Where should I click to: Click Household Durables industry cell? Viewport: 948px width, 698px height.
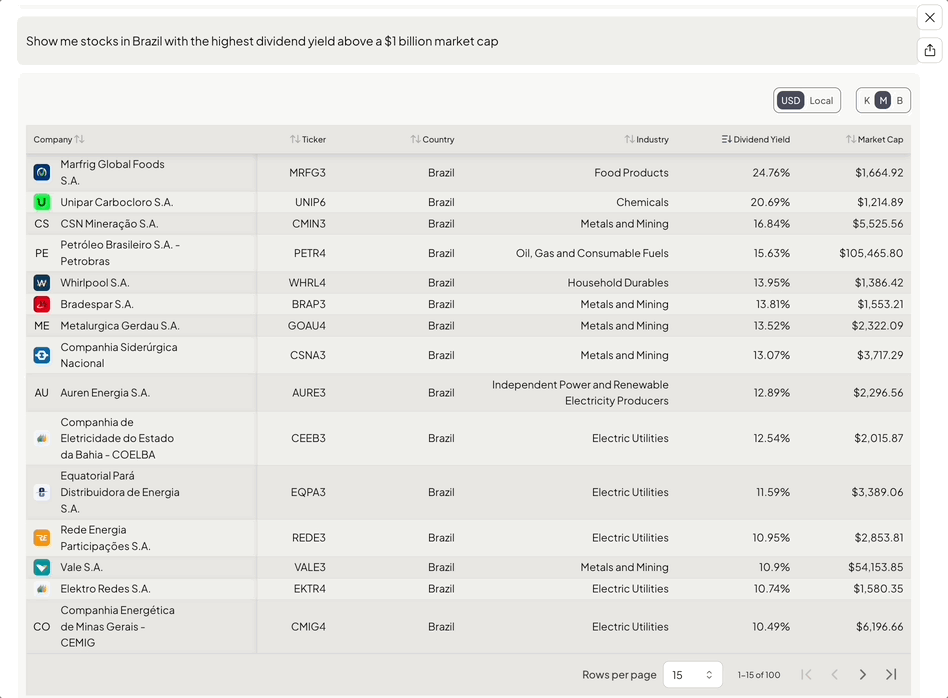click(x=618, y=282)
